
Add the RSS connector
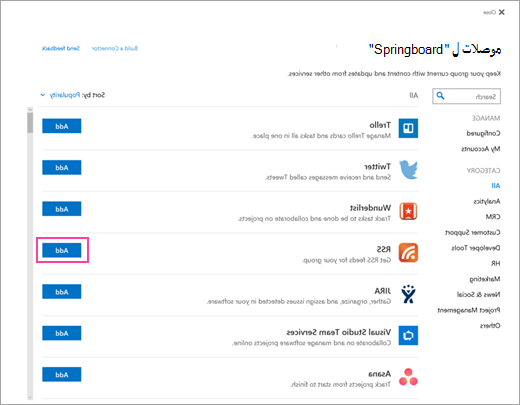62,250
